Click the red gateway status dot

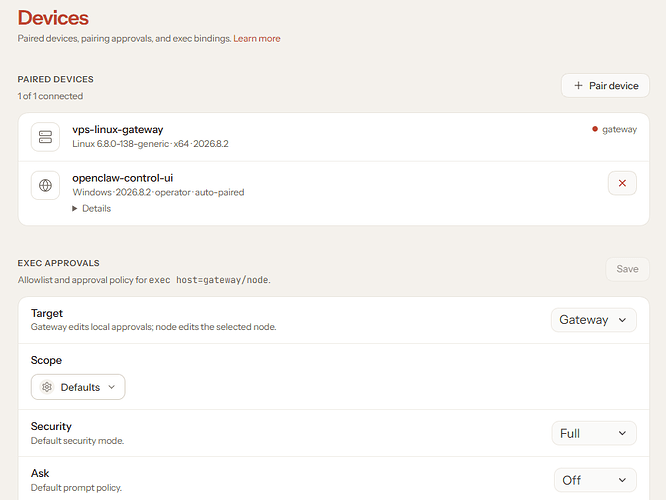tap(595, 129)
